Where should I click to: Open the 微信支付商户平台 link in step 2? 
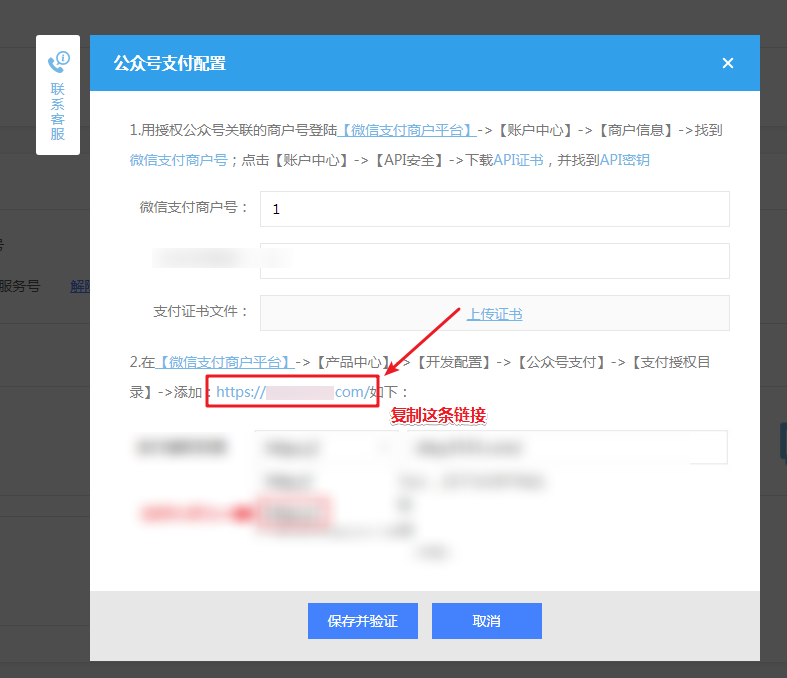point(224,362)
